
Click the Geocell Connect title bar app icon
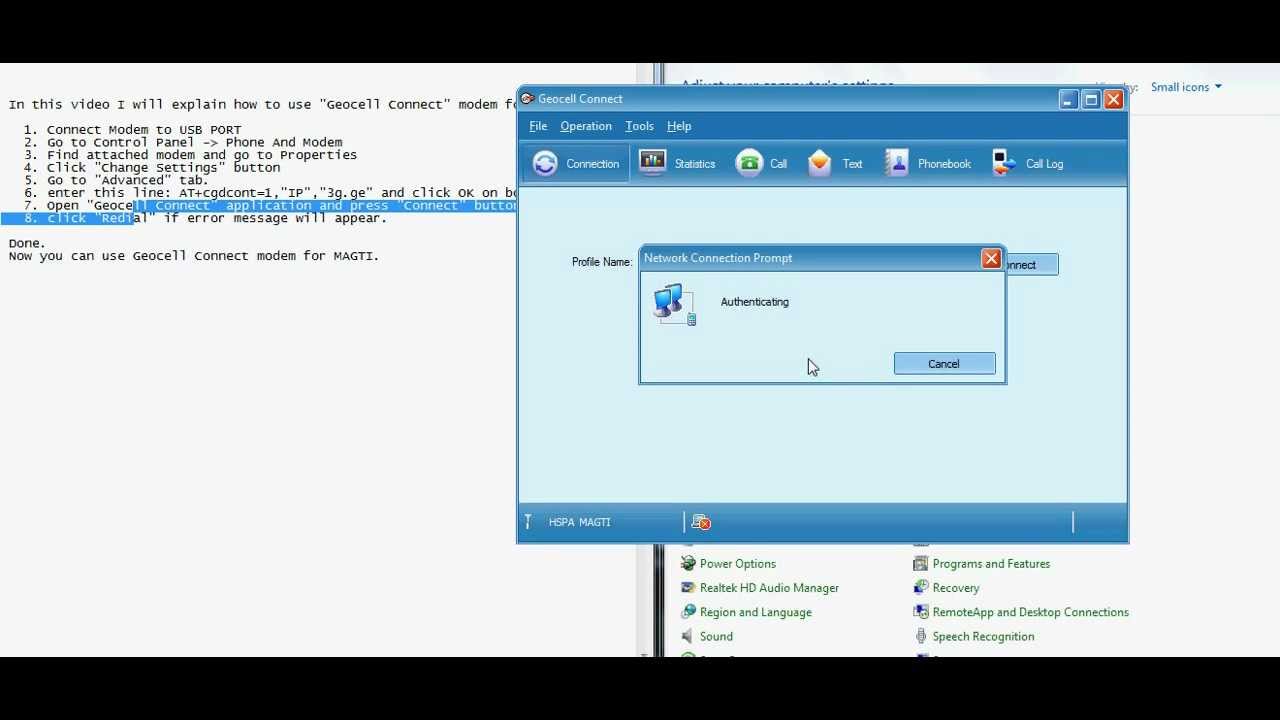pyautogui.click(x=527, y=99)
